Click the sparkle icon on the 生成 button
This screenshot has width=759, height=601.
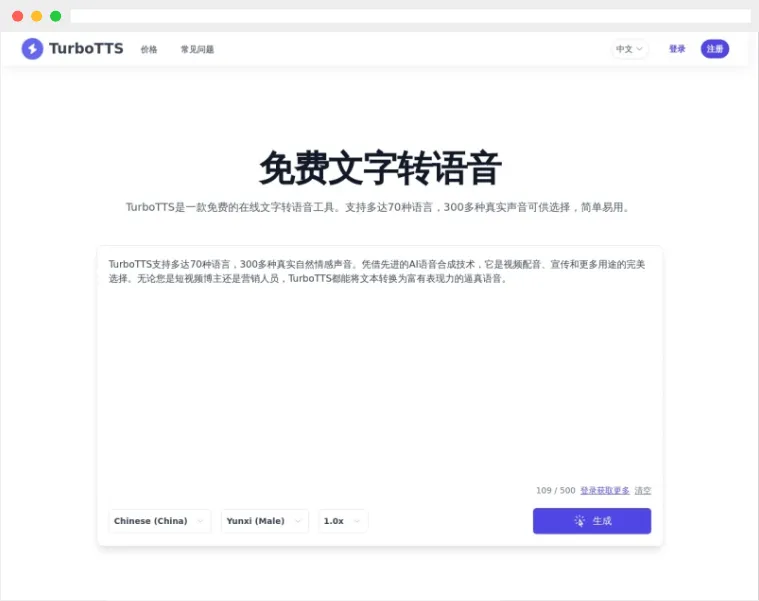579,521
